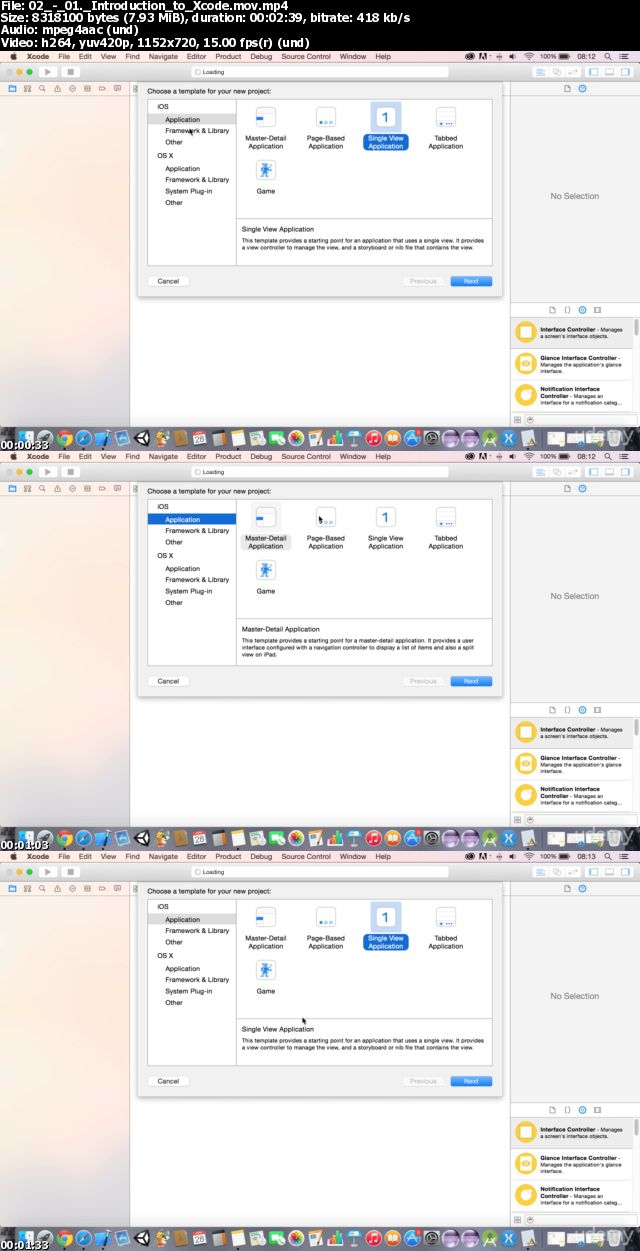Click highlighted Single View Application in 00:00:33 frame

pos(385,126)
